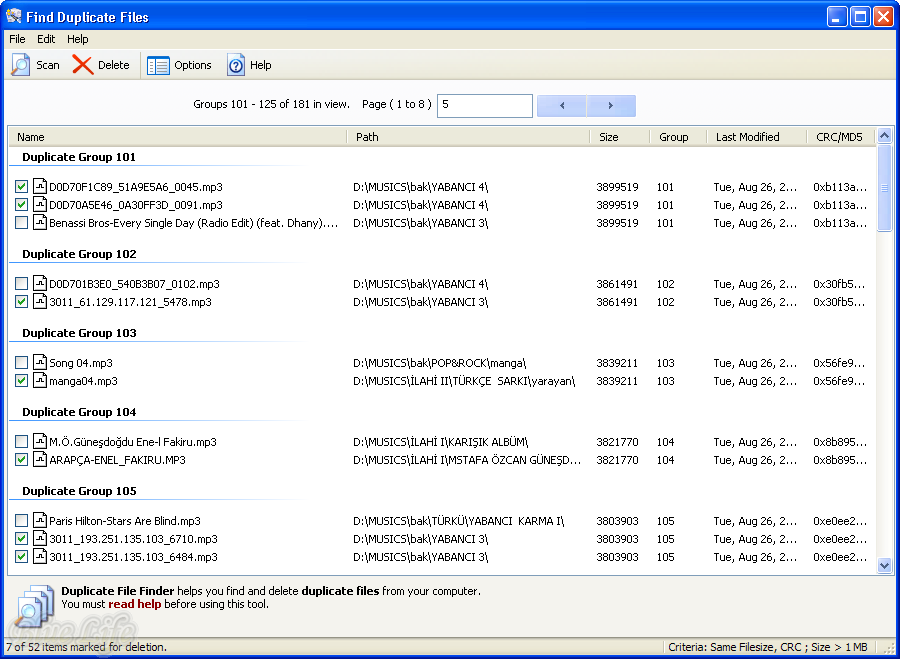Click the red Delete X icon
Viewport: 900px width, 659px height.
click(x=82, y=65)
